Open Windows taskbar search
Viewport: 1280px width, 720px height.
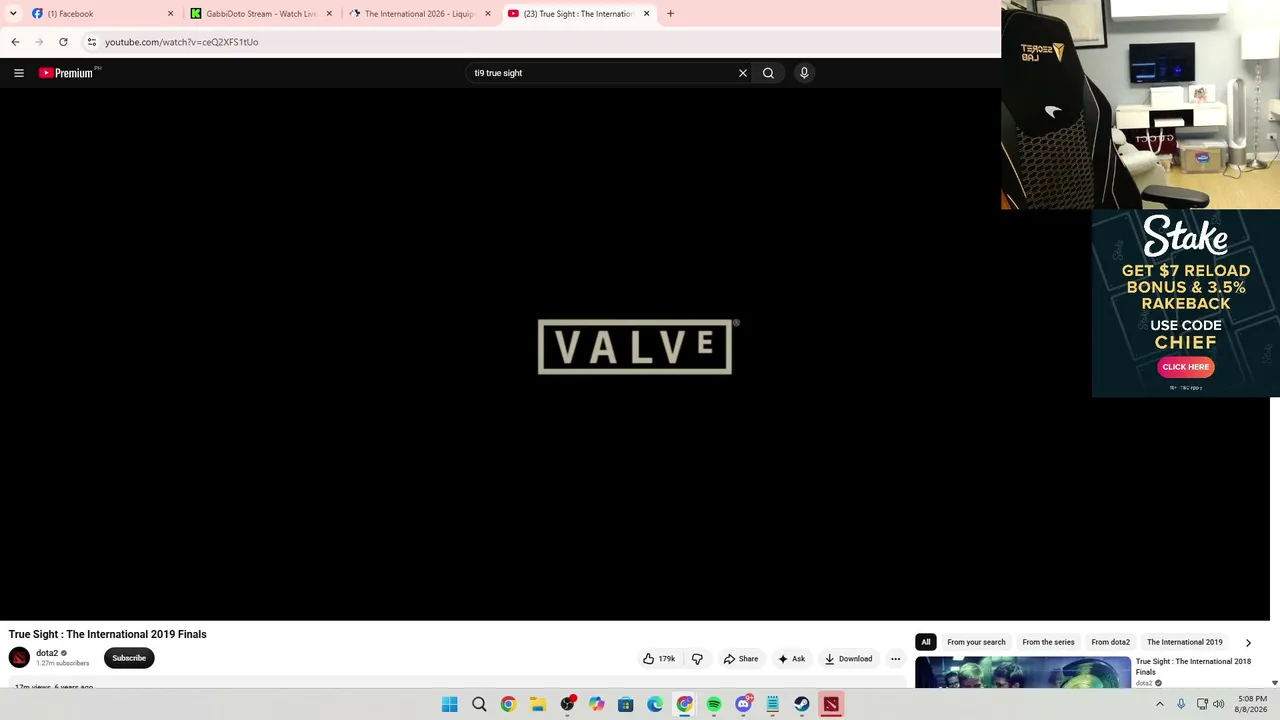(479, 704)
